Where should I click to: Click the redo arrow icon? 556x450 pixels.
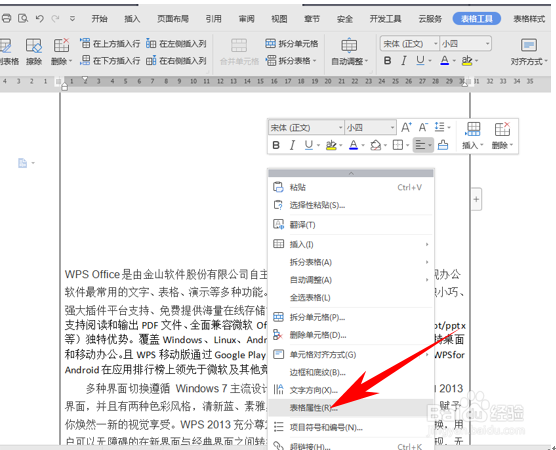[55, 18]
